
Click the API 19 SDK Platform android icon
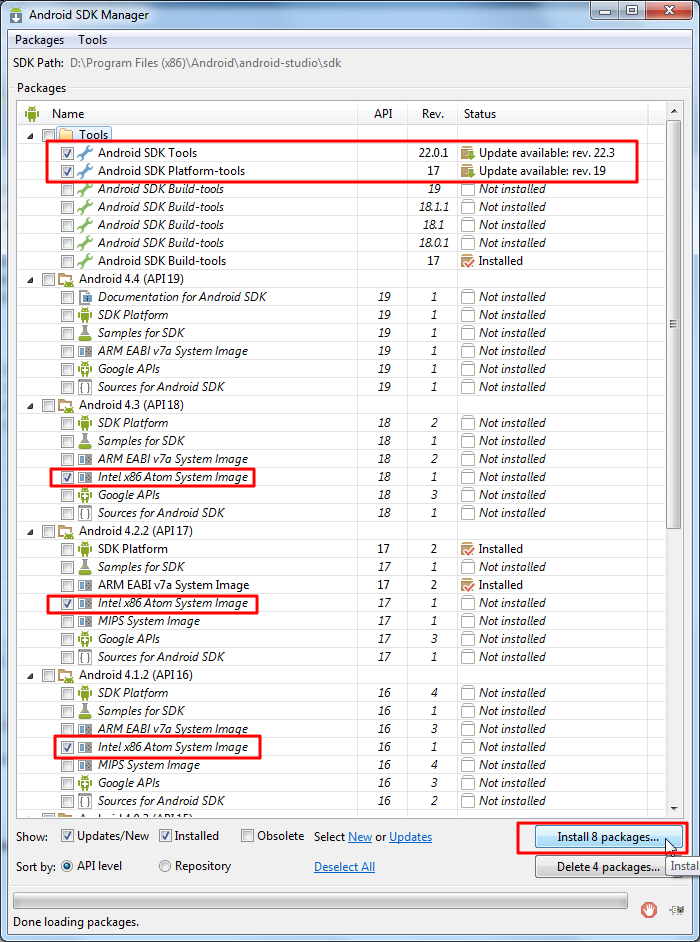click(85, 315)
